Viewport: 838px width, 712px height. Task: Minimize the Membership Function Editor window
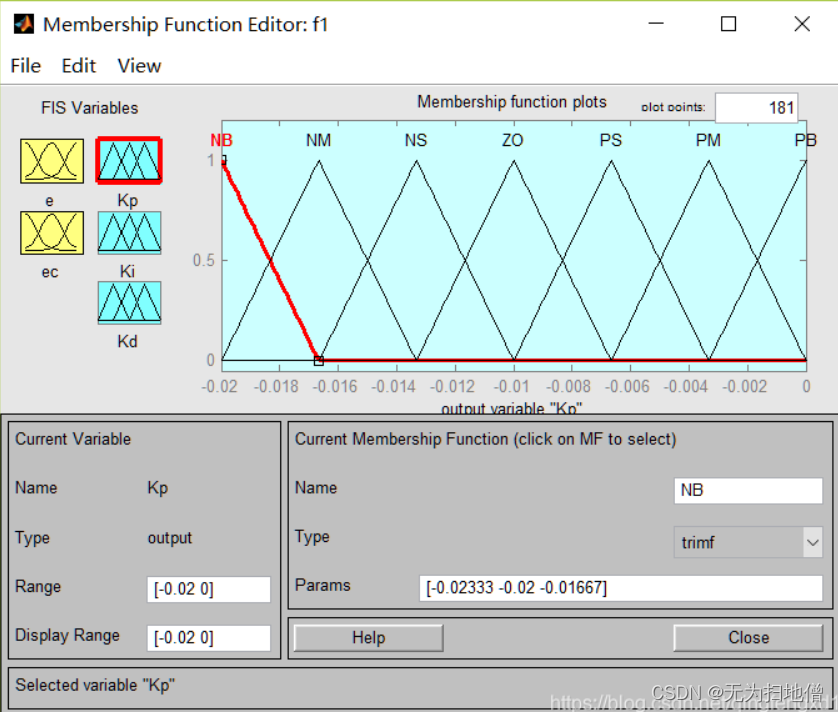point(656,24)
